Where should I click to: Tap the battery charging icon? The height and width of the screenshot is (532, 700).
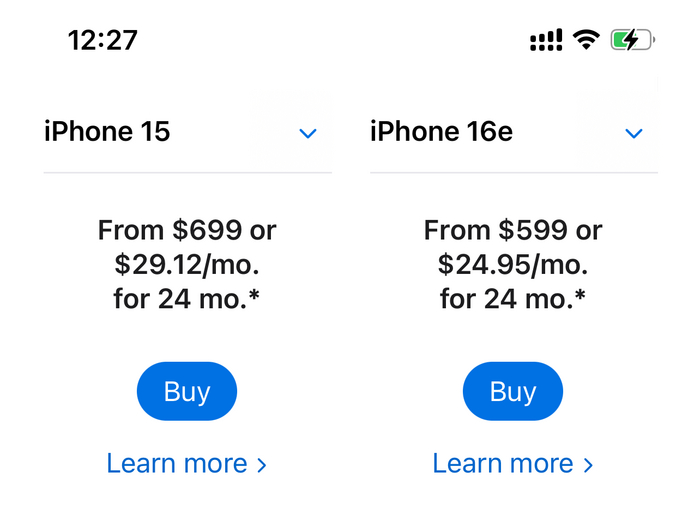click(x=633, y=40)
